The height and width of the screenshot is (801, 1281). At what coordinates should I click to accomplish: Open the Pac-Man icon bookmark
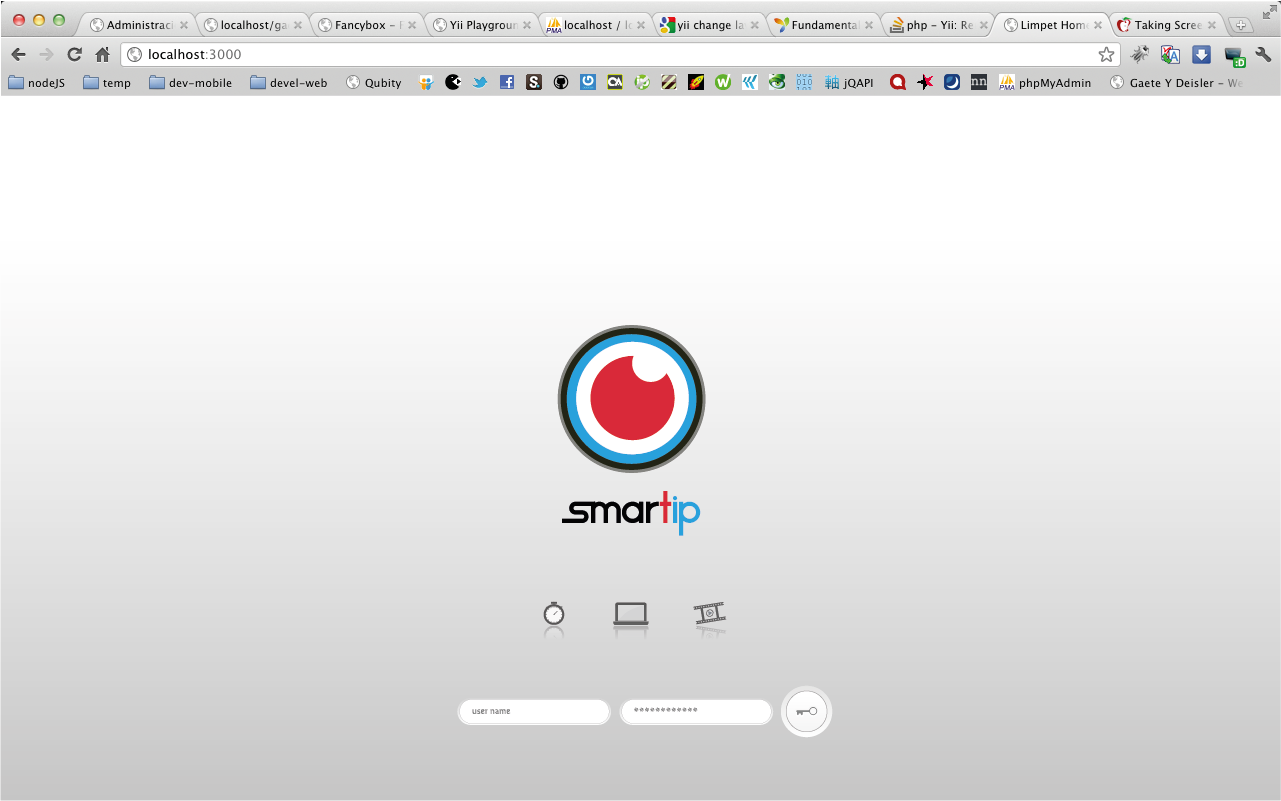pos(453,83)
